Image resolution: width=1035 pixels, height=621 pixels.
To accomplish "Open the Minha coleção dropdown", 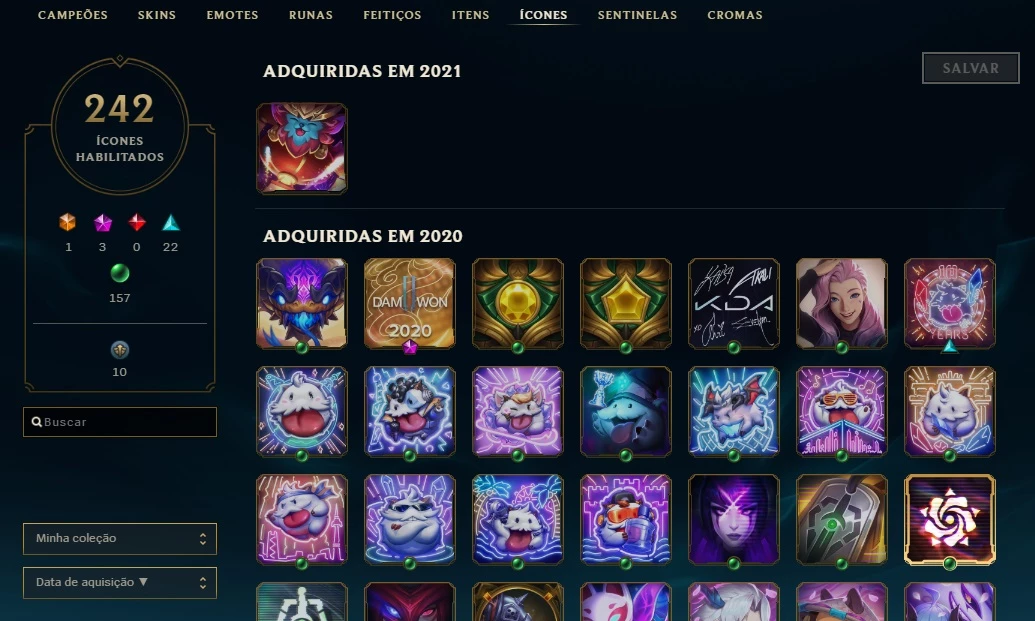I will point(119,539).
